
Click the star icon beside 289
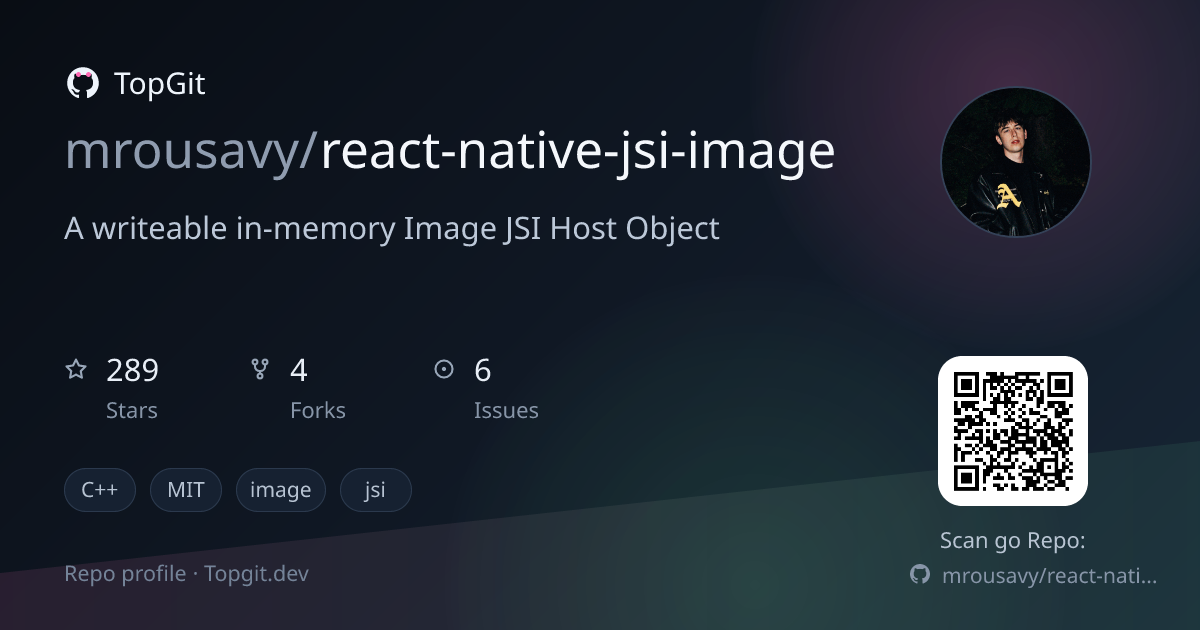coord(76,370)
